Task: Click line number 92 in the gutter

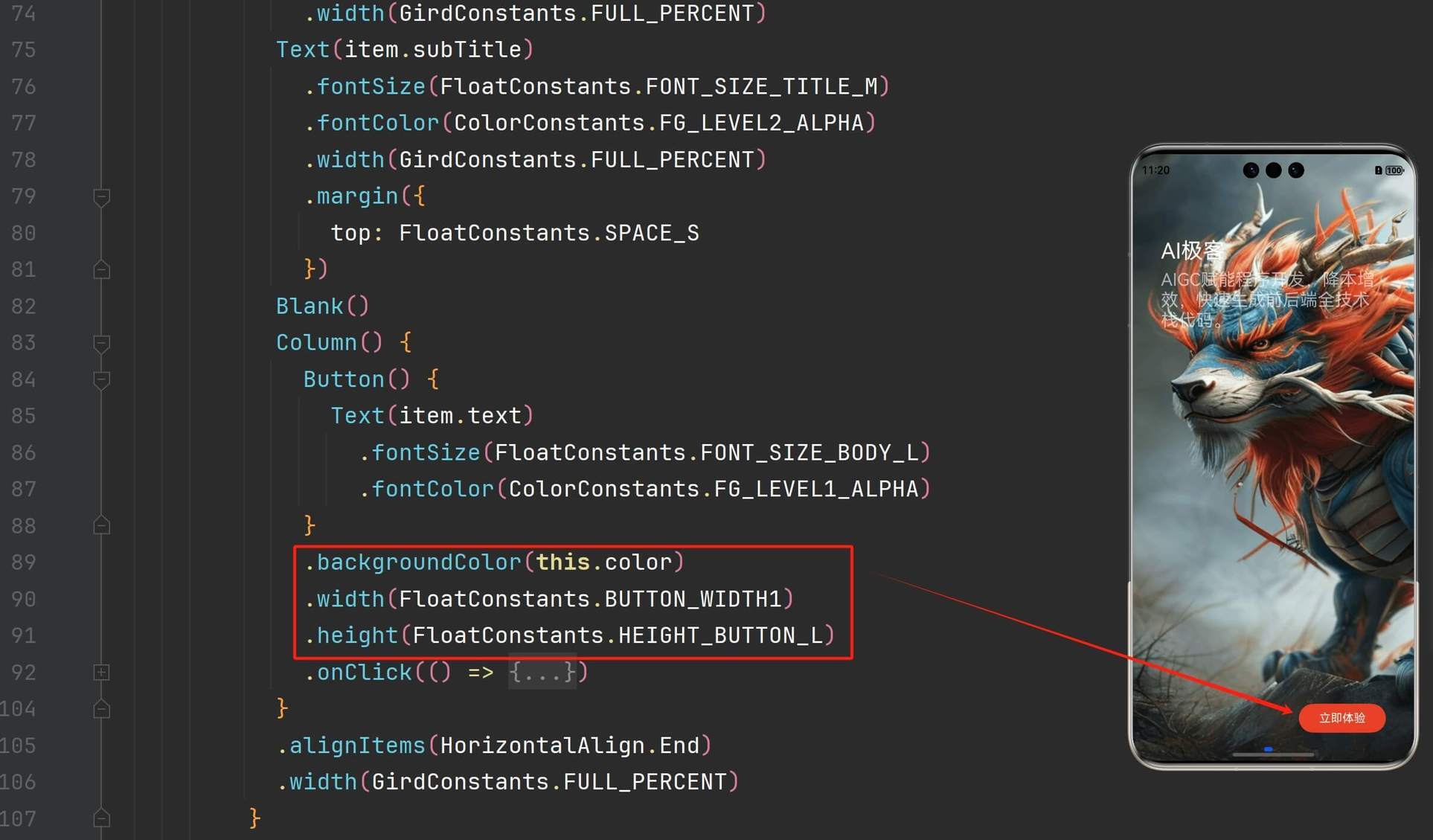Action: coord(24,673)
